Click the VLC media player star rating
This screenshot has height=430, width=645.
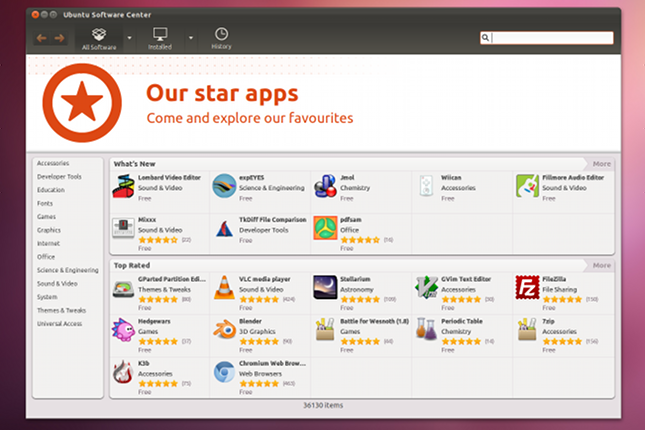259,299
